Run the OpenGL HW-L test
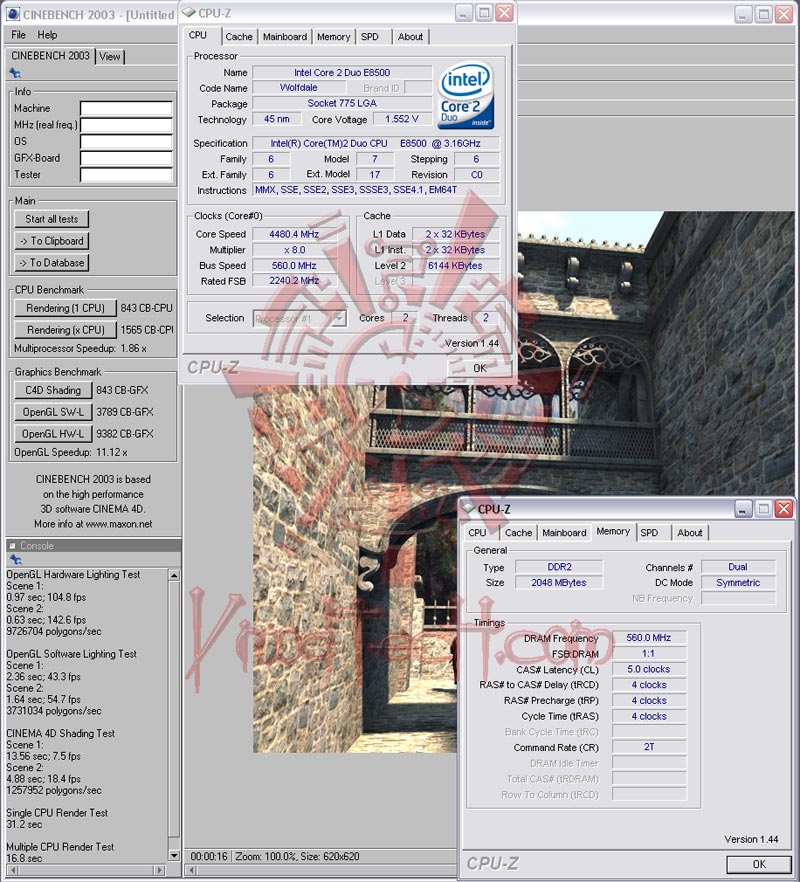Viewport: 800px width, 882px height. point(53,434)
